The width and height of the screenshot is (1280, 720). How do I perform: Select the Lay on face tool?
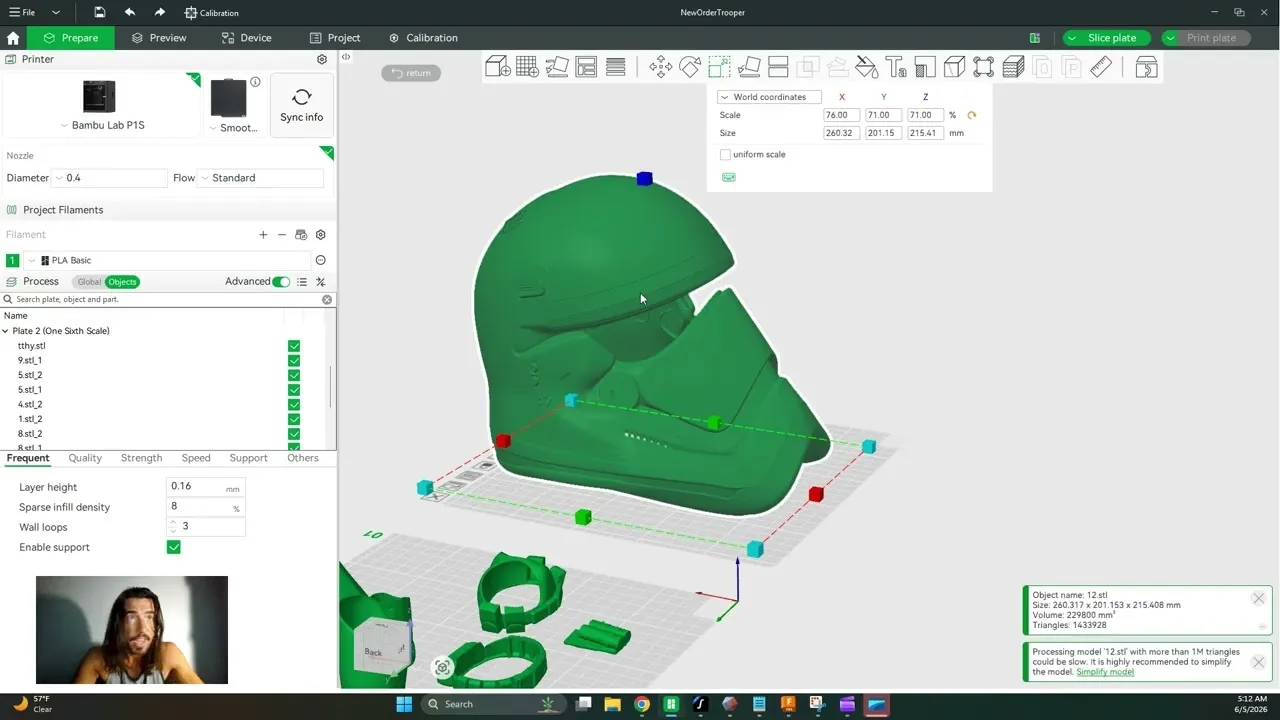coord(749,67)
